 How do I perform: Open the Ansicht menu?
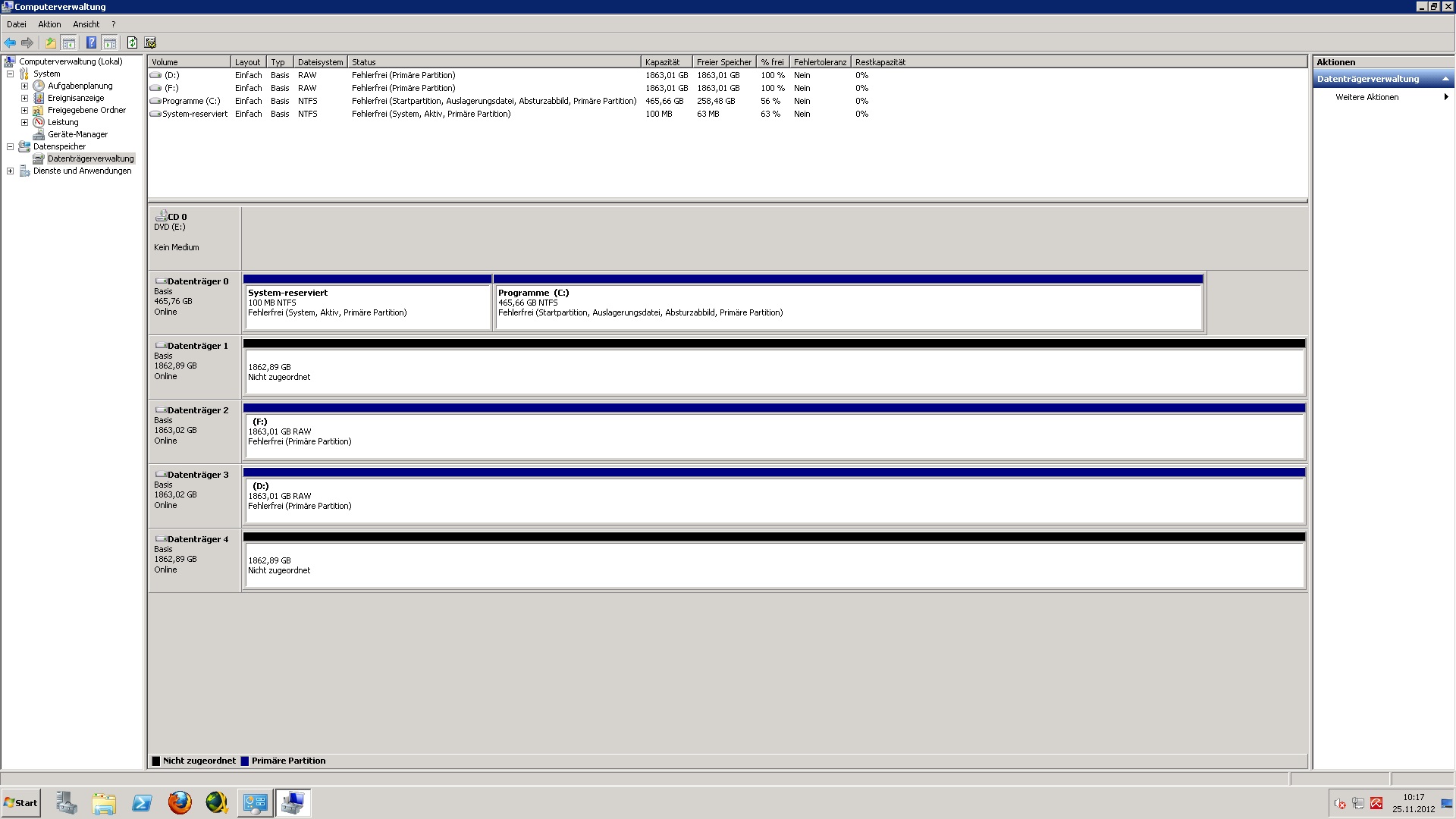(x=86, y=24)
